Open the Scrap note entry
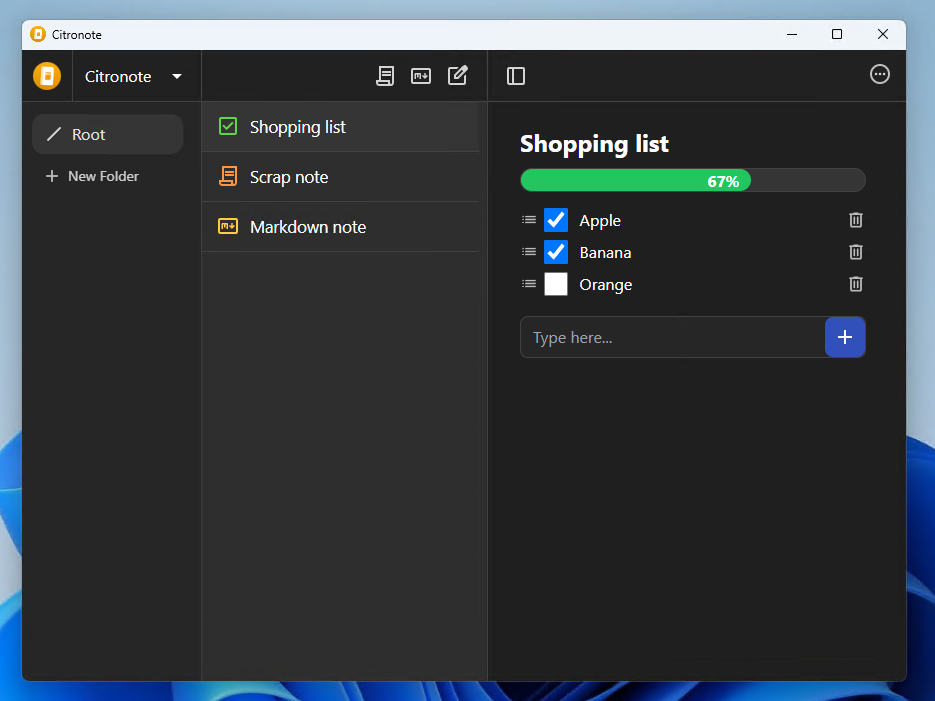 coord(340,176)
